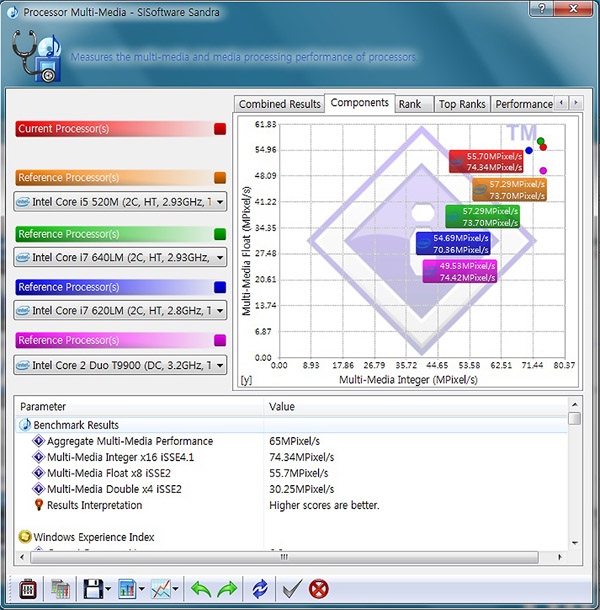
Task: Open dropdown arrow beside floppy save icon
Action: (108, 589)
